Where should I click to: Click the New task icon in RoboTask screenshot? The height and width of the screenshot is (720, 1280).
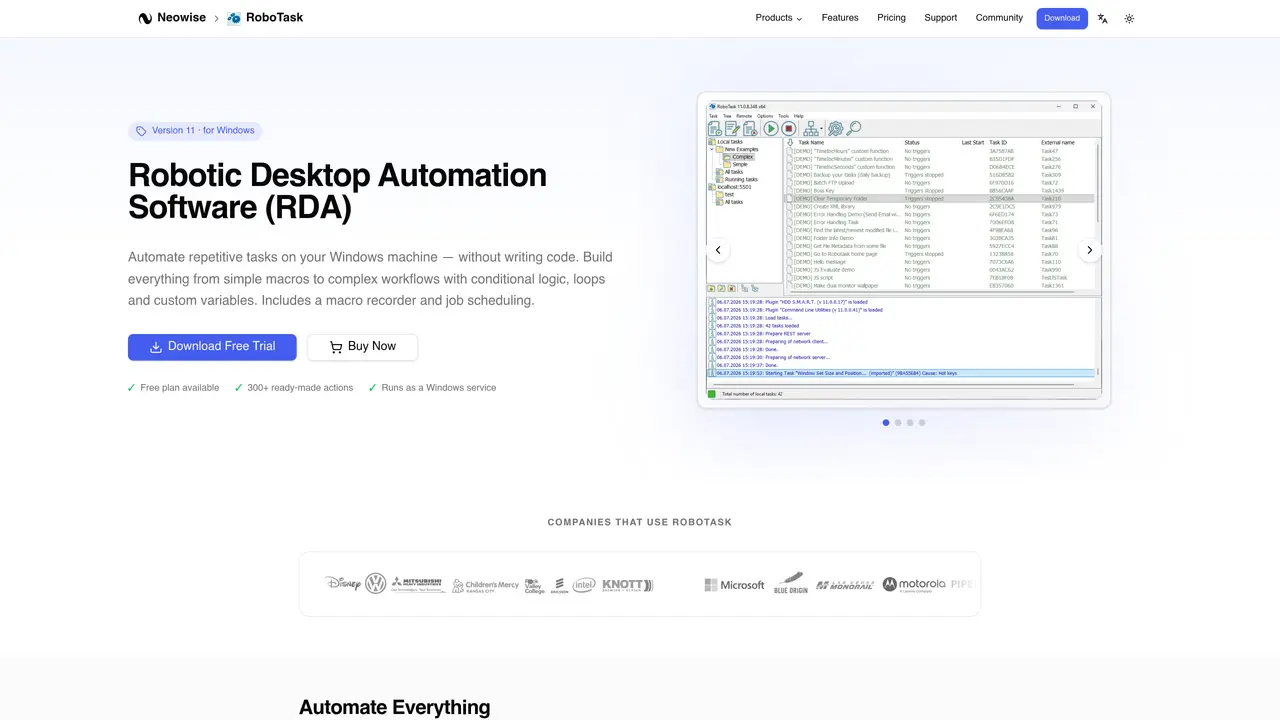pyautogui.click(x=714, y=129)
